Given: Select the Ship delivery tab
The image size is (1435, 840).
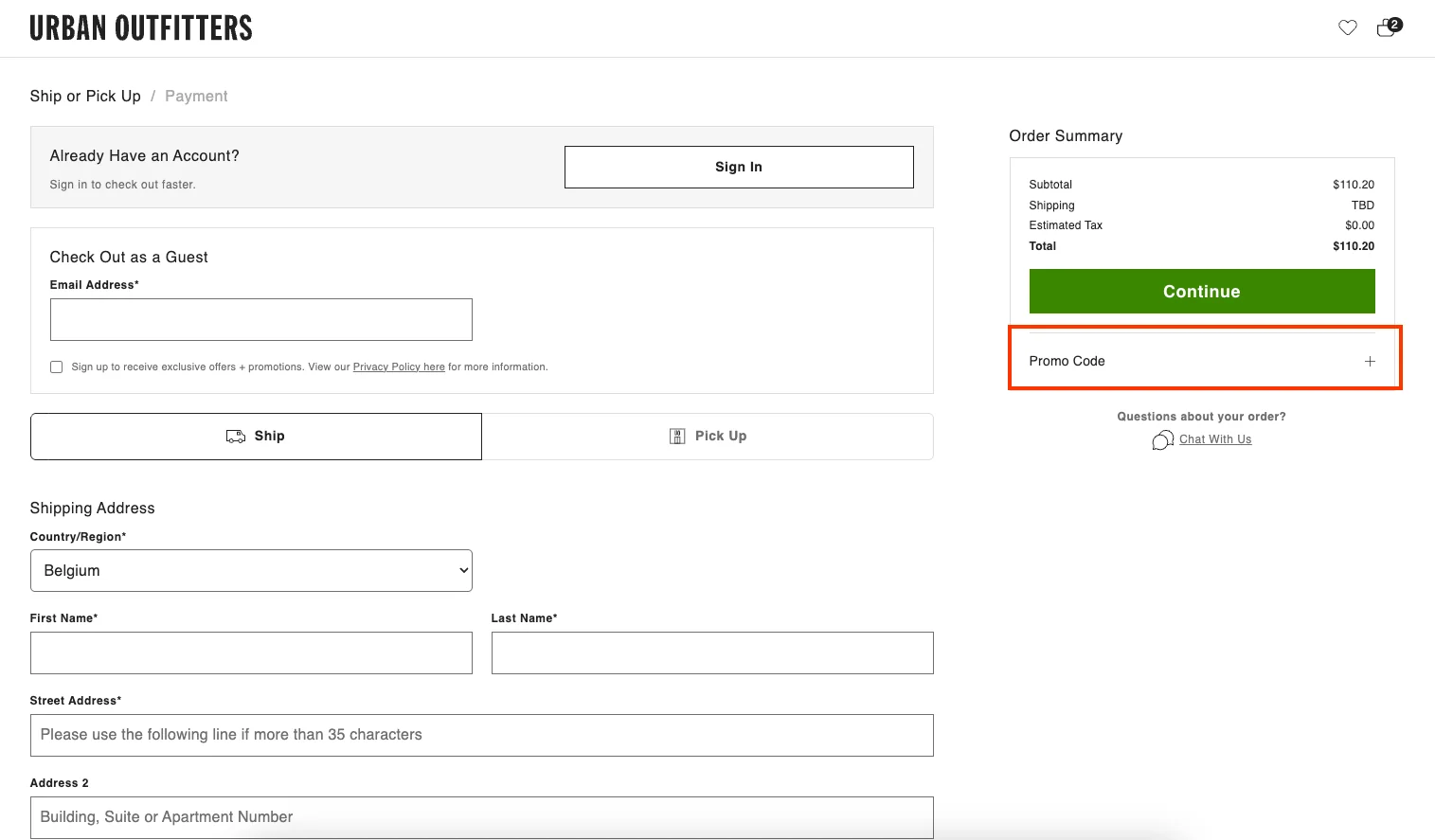Looking at the screenshot, I should pyautogui.click(x=256, y=436).
